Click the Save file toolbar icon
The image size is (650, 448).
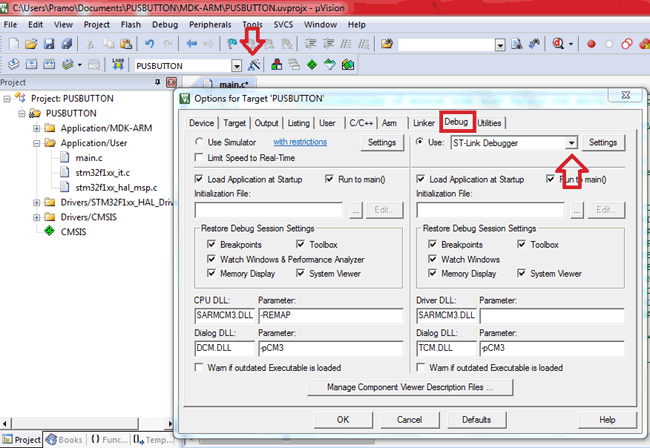pos(51,44)
